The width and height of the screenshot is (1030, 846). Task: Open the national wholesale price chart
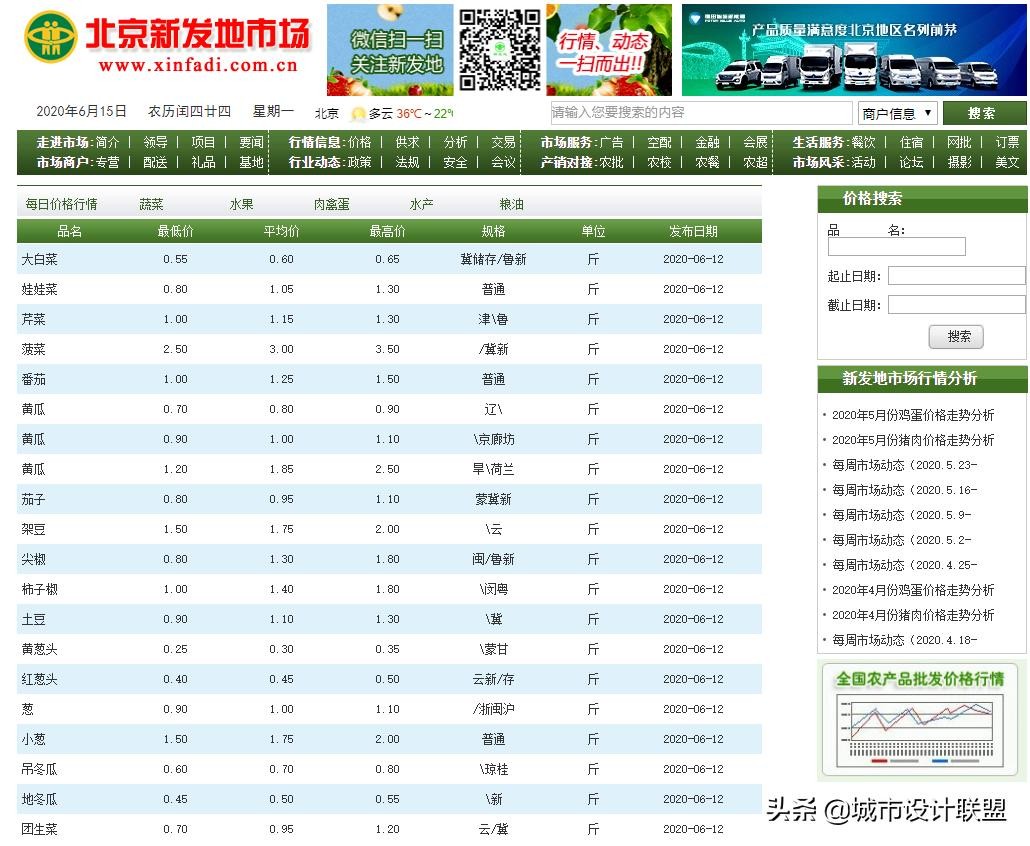coord(921,720)
